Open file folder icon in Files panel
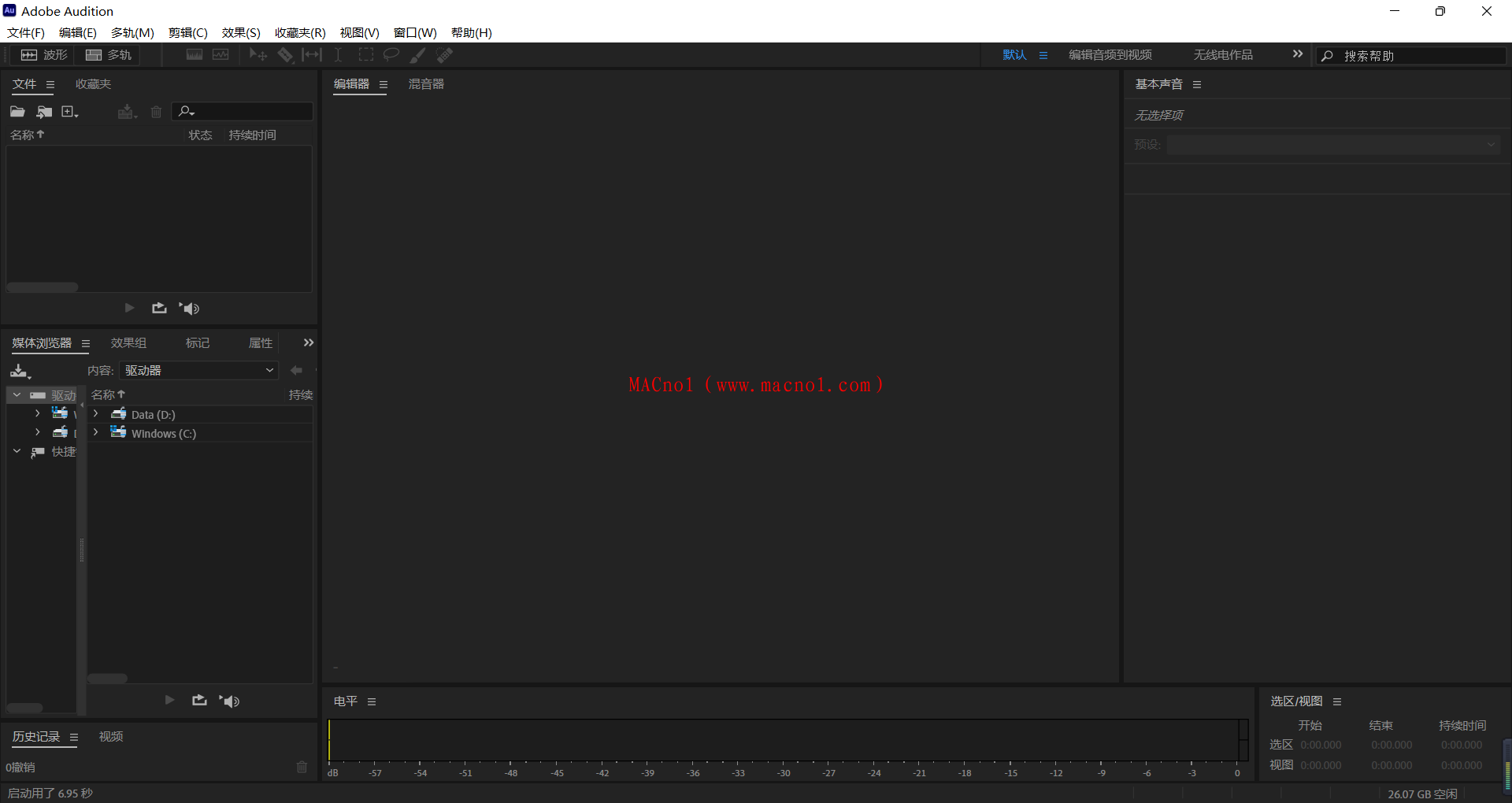 tap(17, 112)
